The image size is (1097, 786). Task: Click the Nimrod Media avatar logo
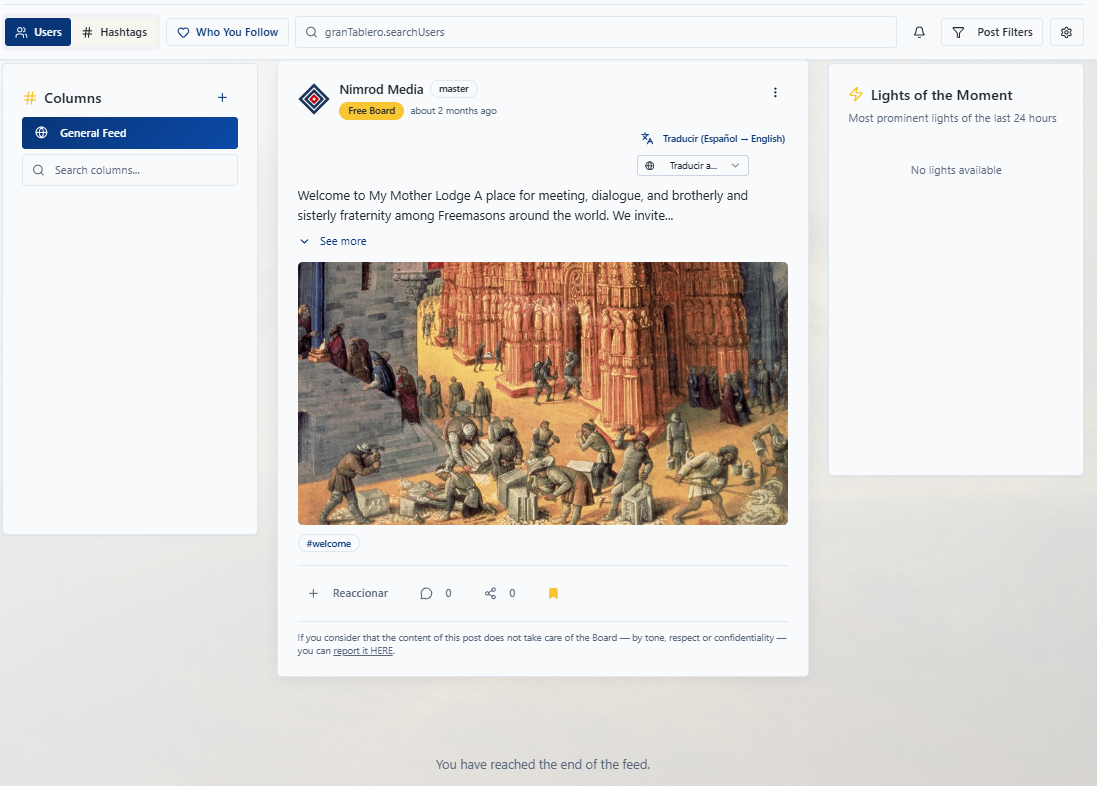click(x=314, y=99)
